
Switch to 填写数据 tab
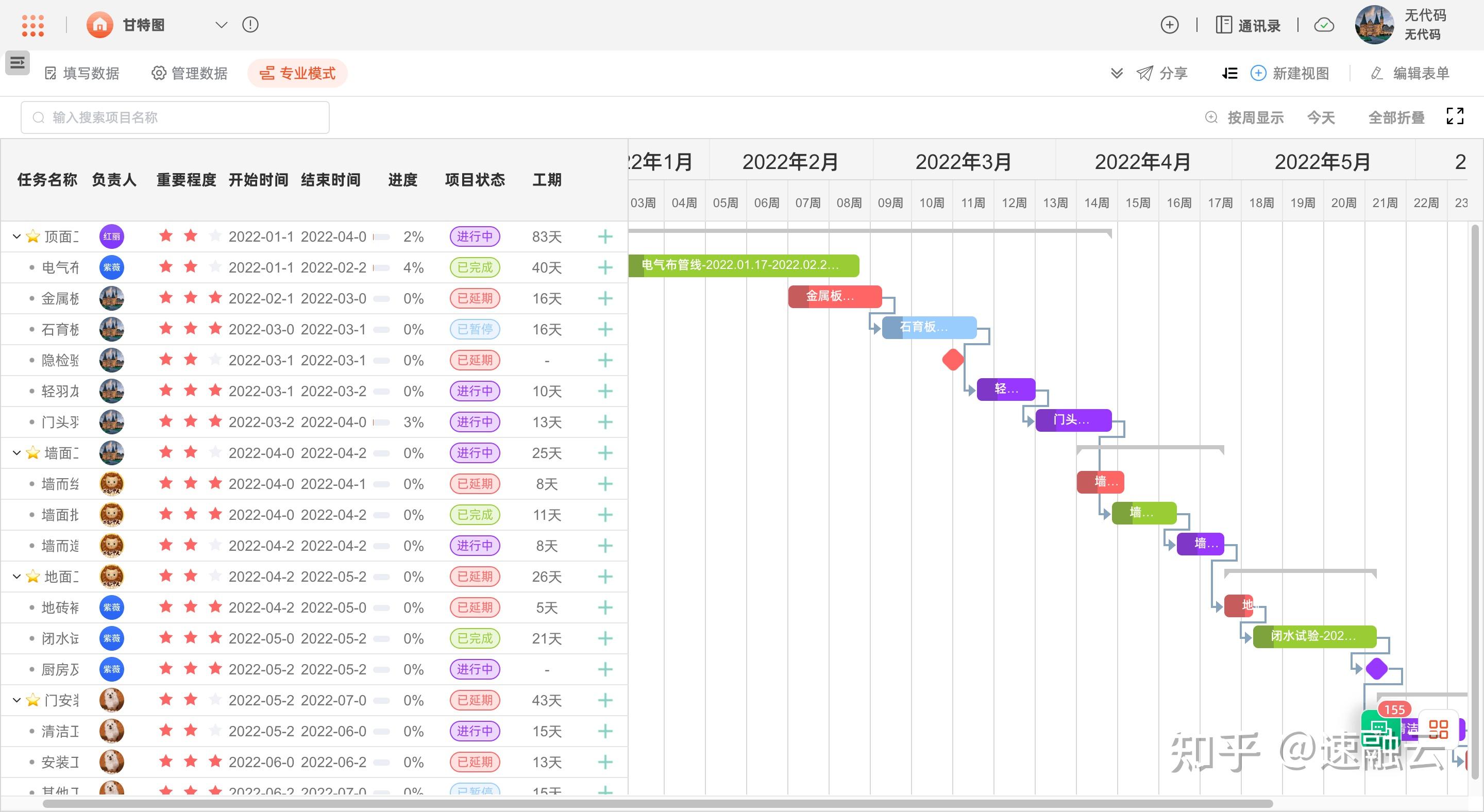click(x=82, y=73)
